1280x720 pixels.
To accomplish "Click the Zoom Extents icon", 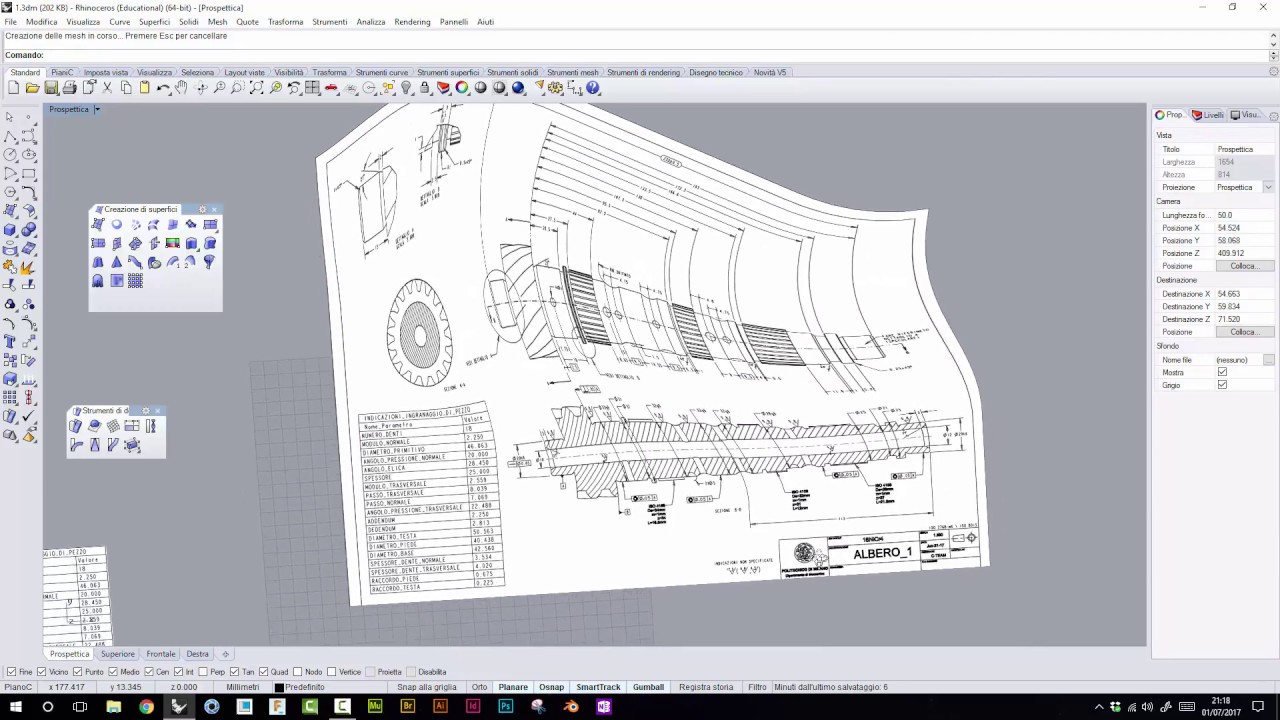I will (257, 88).
